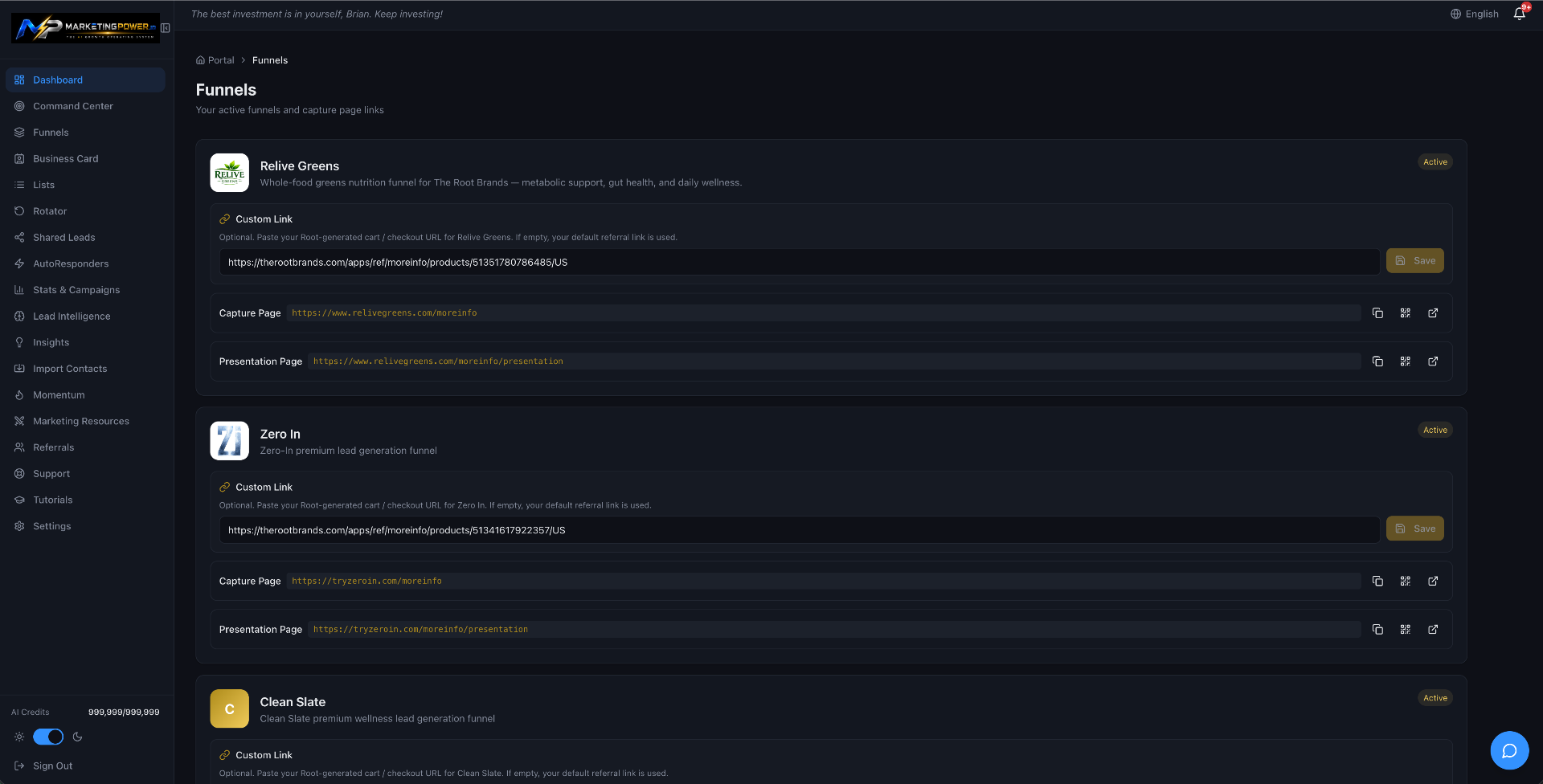
Task: Open Shared Leads page
Action: point(85,237)
